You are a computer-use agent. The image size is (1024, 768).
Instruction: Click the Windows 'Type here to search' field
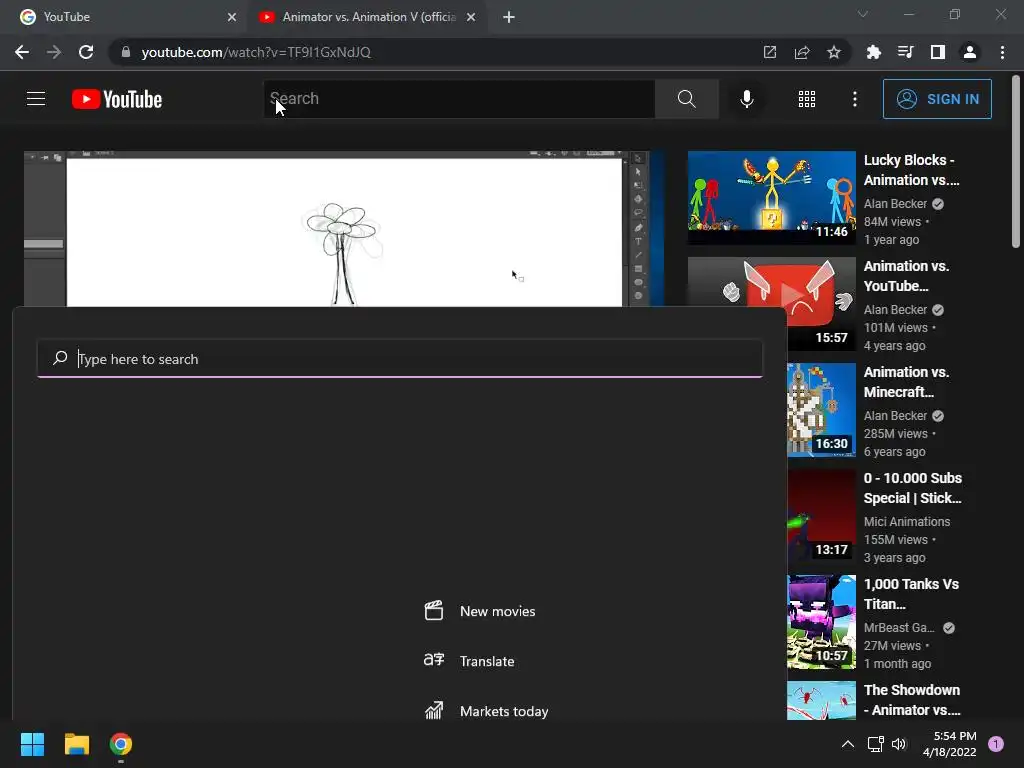click(400, 359)
